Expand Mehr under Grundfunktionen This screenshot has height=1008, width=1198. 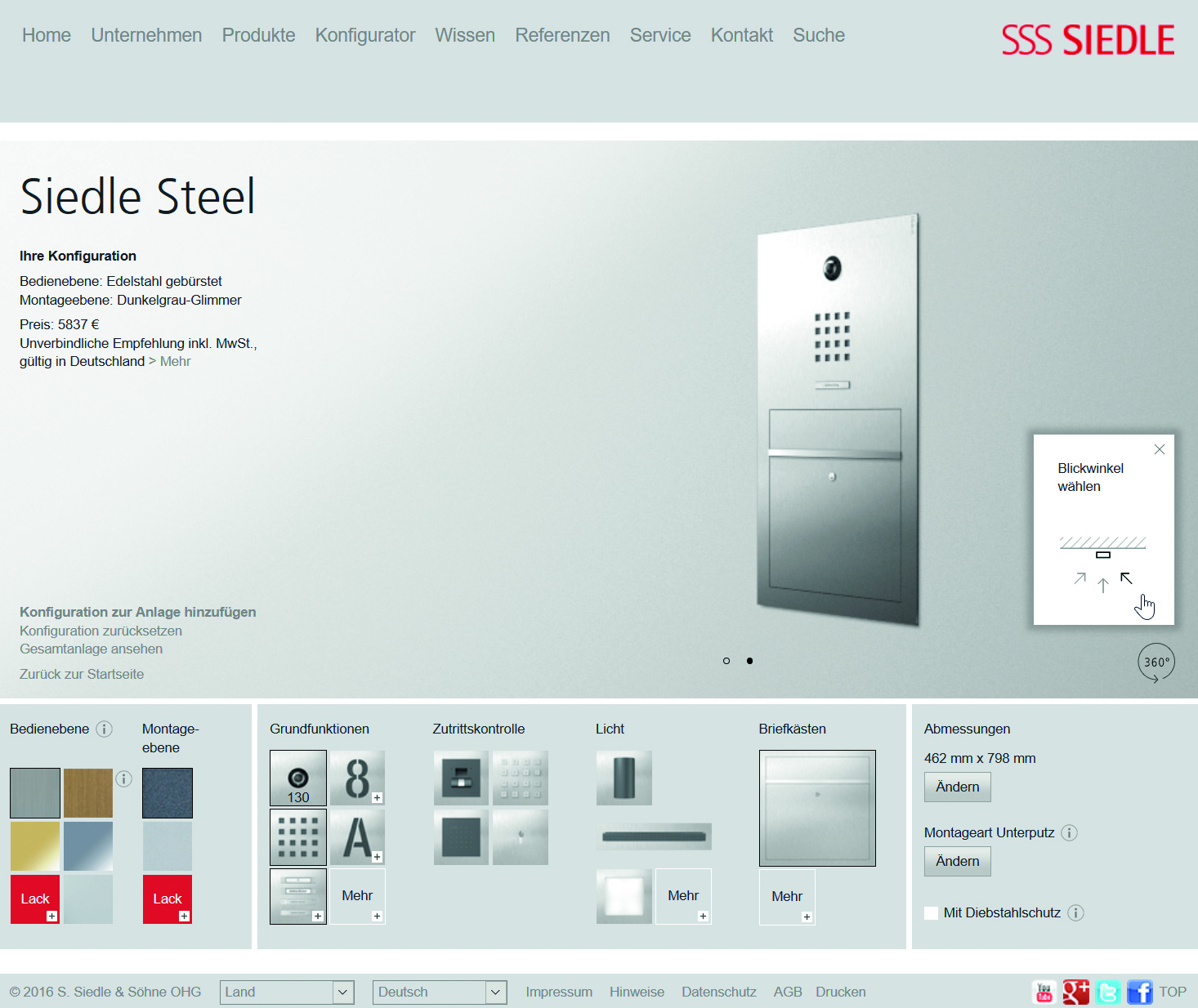(357, 896)
